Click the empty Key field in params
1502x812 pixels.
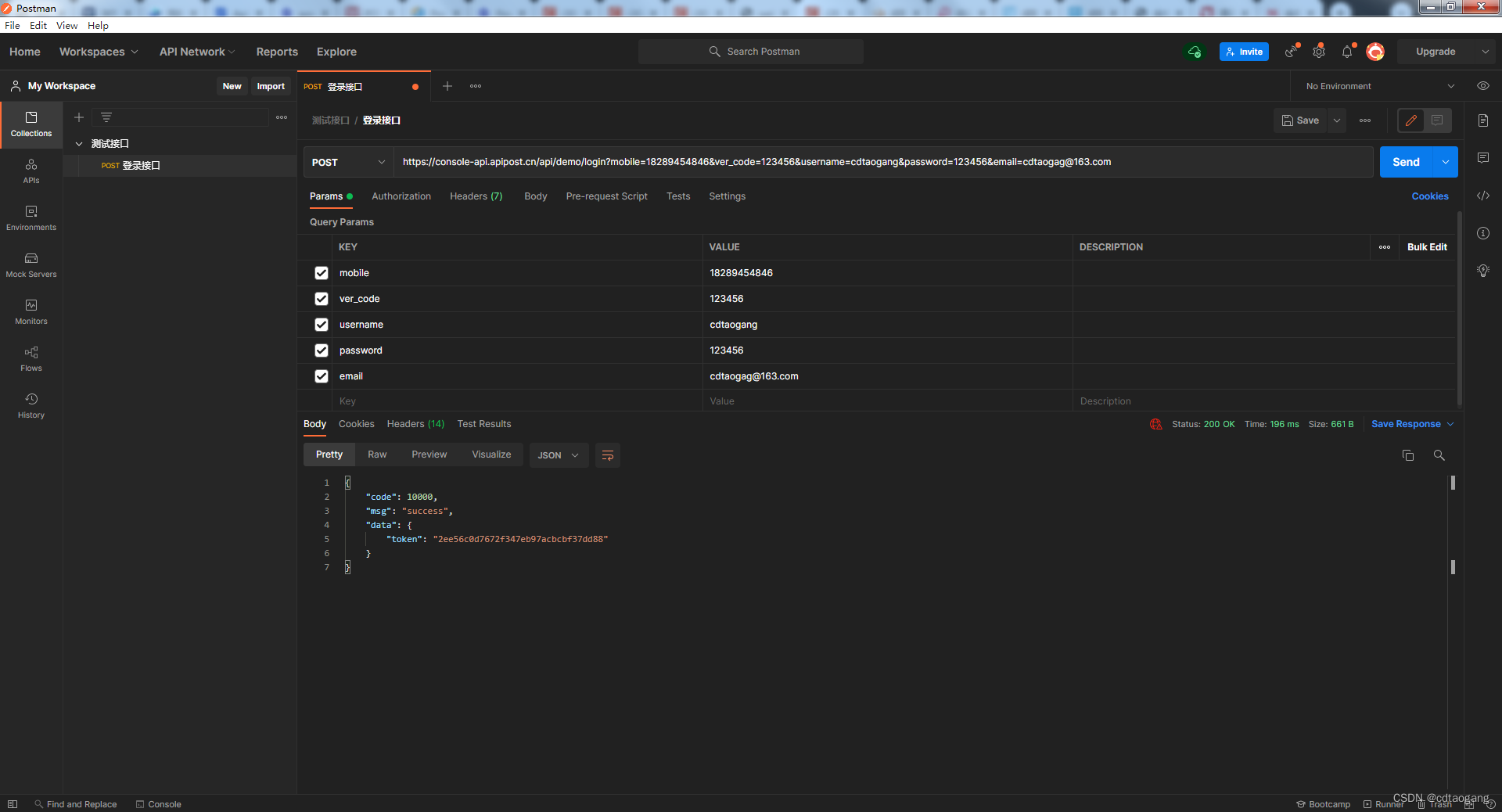point(517,401)
